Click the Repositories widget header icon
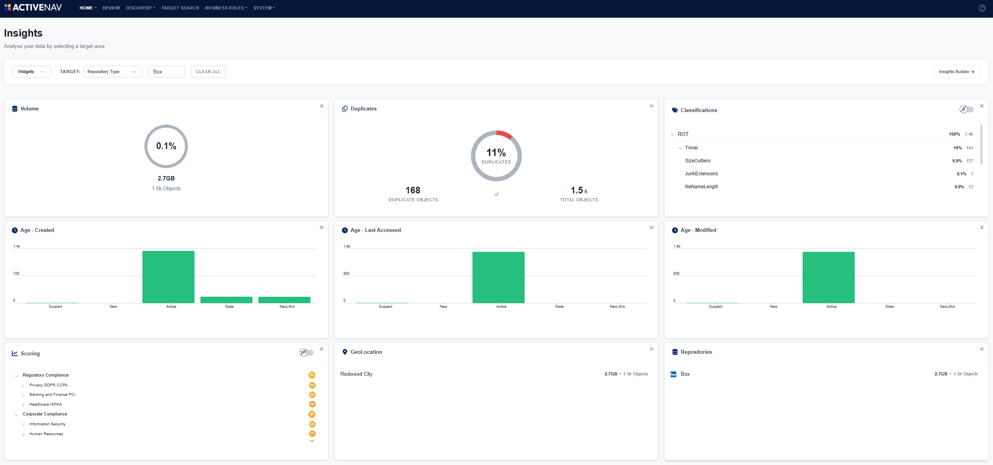 pyautogui.click(x=675, y=352)
